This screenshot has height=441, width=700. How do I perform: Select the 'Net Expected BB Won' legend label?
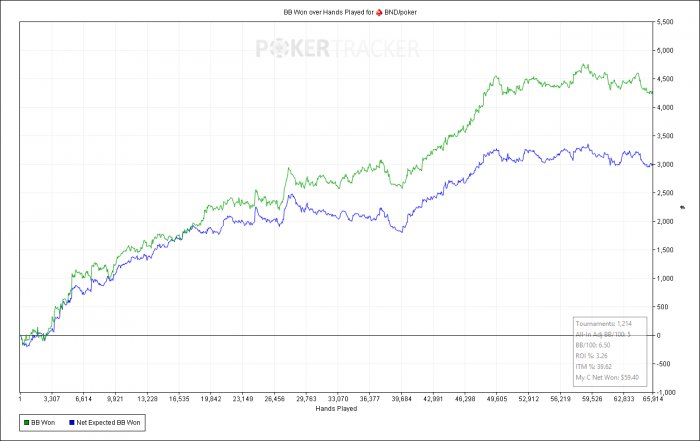tap(108, 422)
